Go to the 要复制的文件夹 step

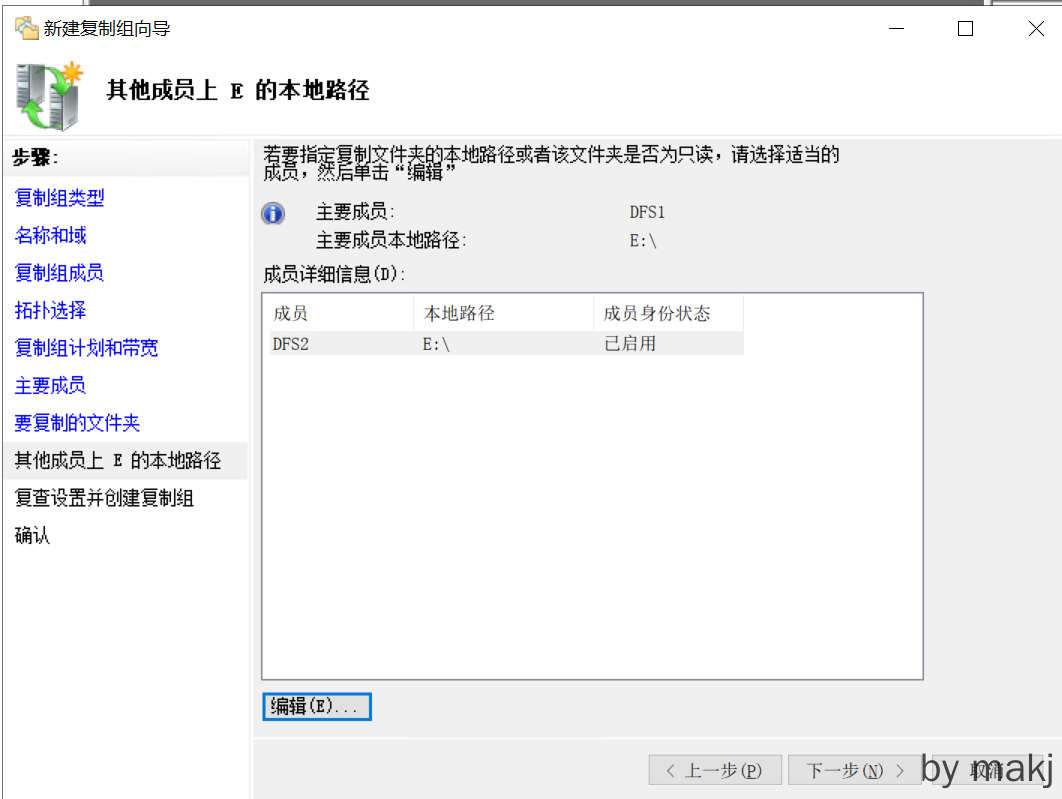tap(77, 423)
